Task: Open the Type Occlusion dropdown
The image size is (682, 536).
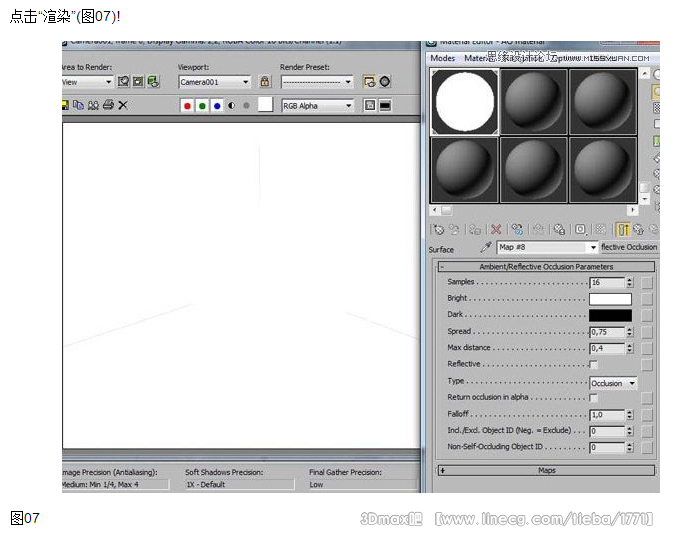Action: pyautogui.click(x=613, y=383)
